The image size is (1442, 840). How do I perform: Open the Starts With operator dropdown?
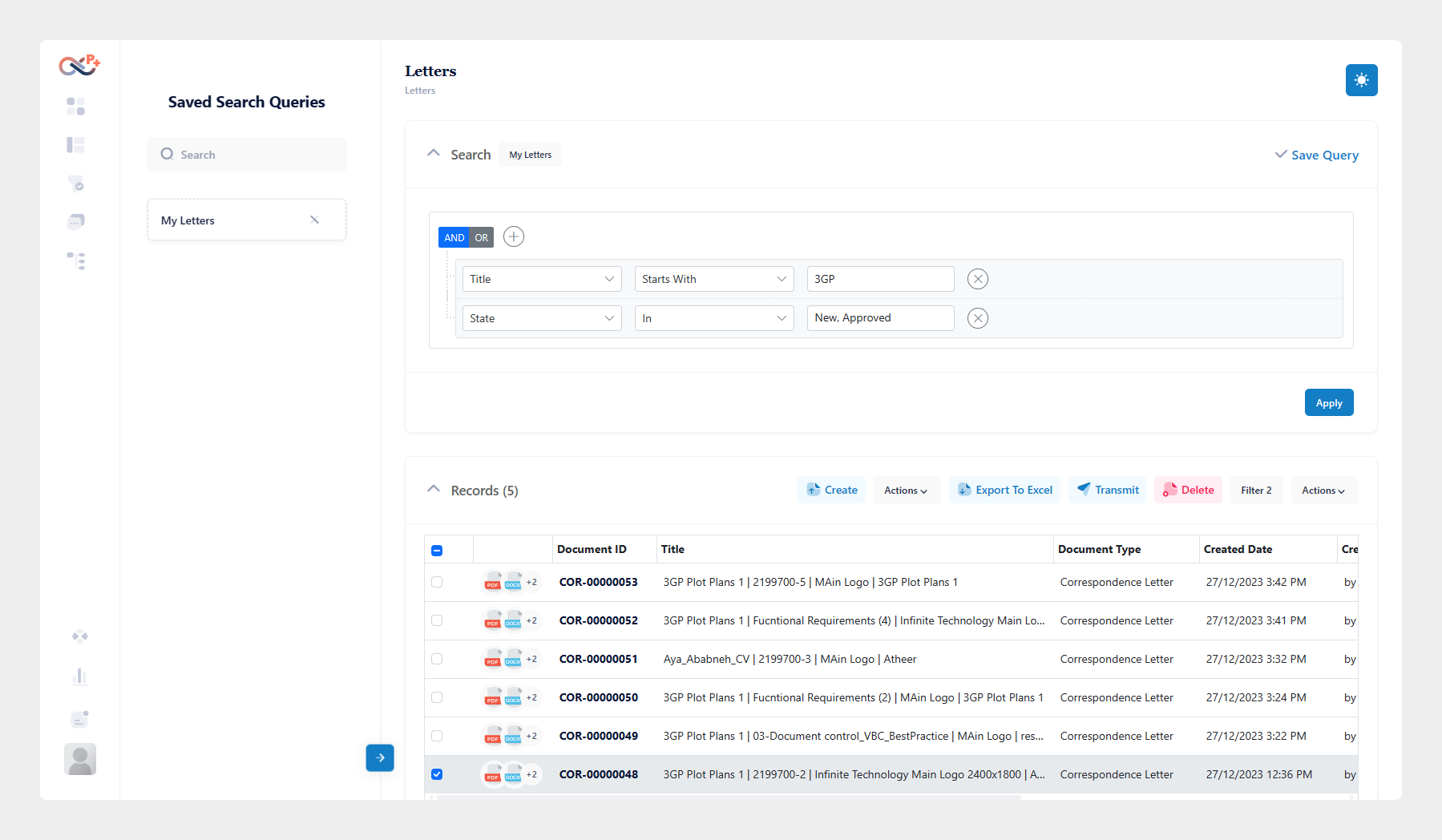point(714,279)
